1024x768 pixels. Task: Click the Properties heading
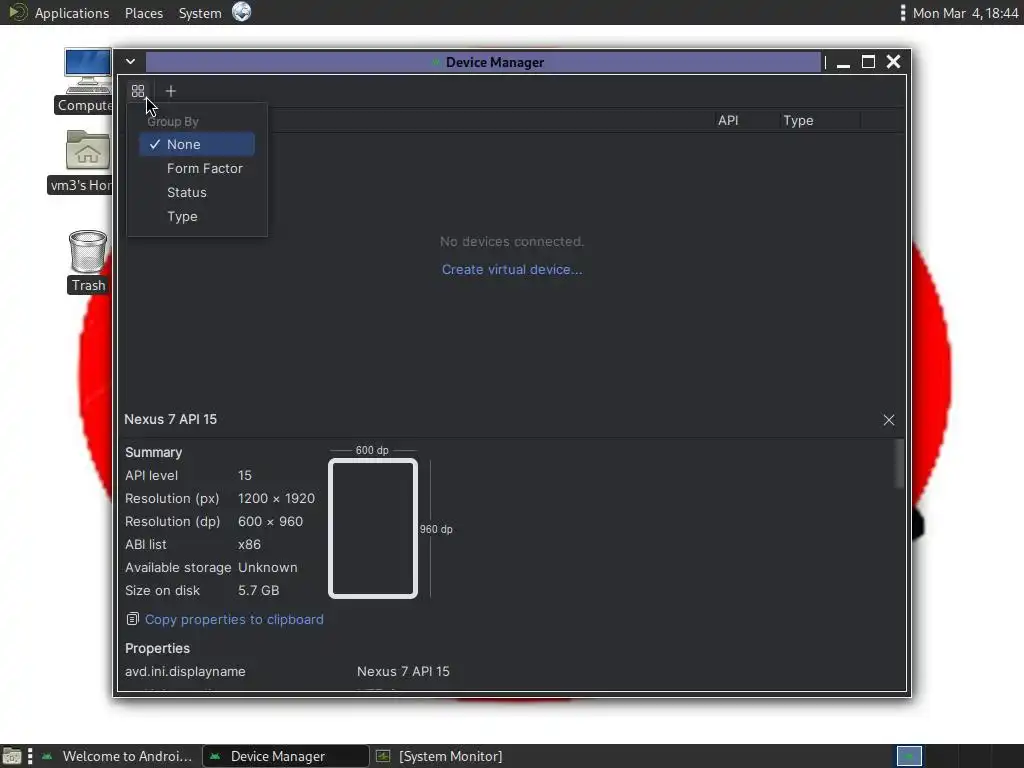(157, 648)
